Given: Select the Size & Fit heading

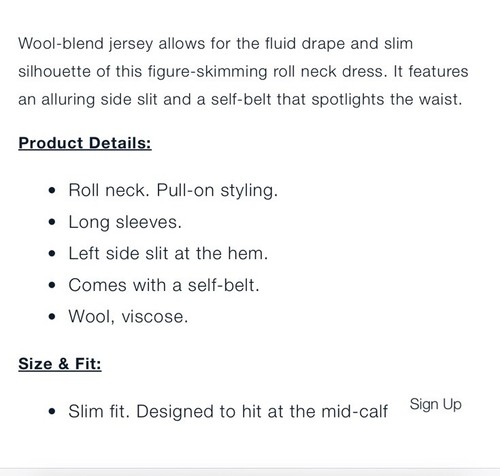Looking at the screenshot, I should point(60,363).
